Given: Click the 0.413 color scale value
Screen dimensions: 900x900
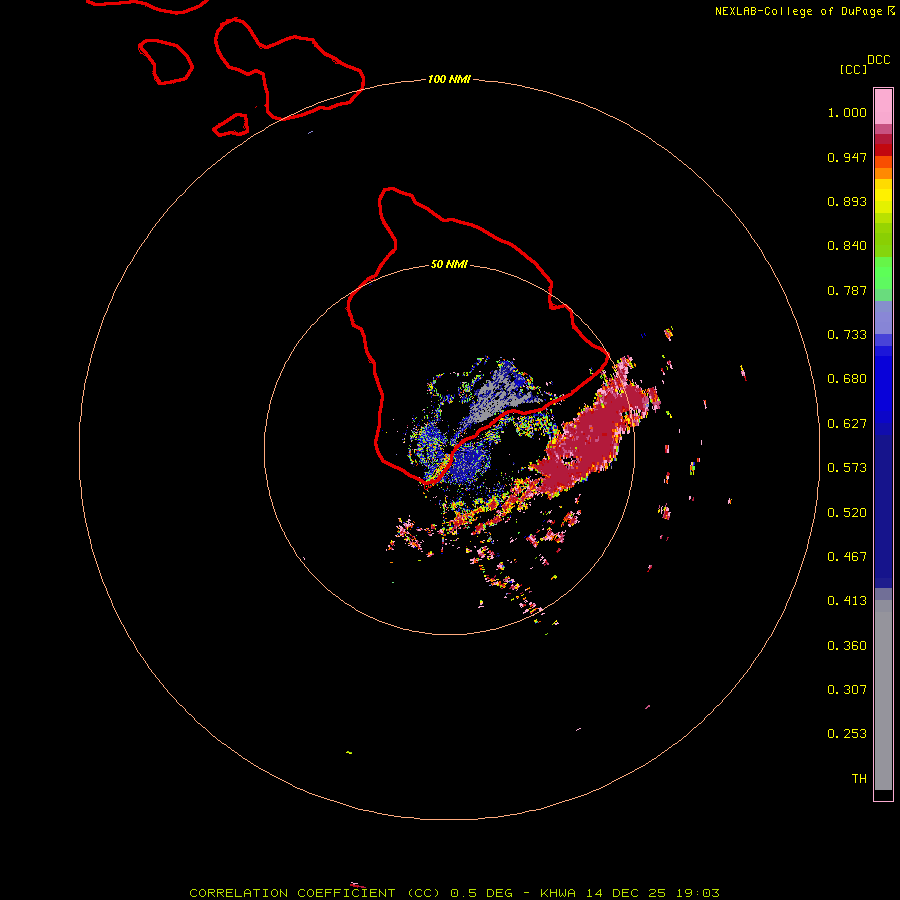Looking at the screenshot, I should (847, 601).
